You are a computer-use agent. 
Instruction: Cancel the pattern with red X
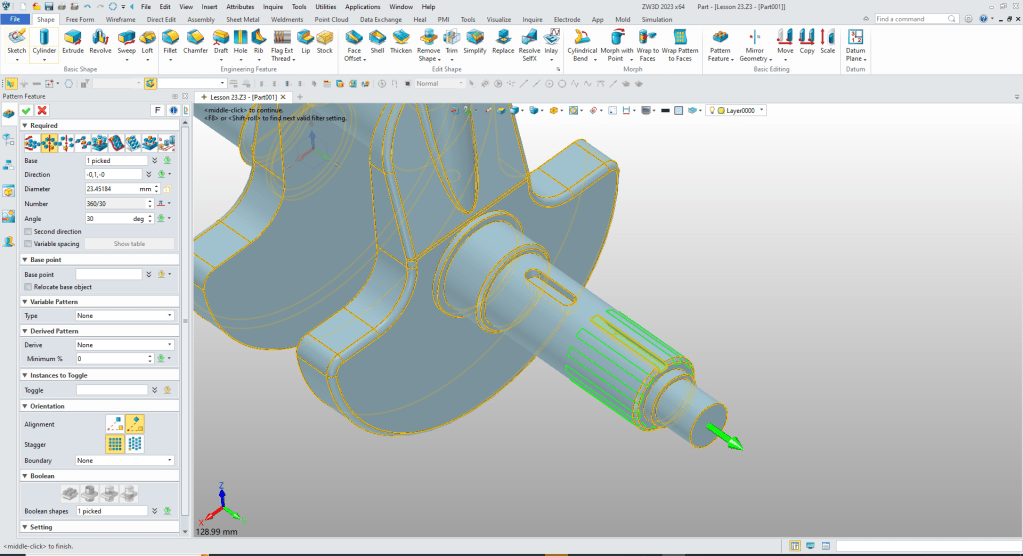(42, 110)
